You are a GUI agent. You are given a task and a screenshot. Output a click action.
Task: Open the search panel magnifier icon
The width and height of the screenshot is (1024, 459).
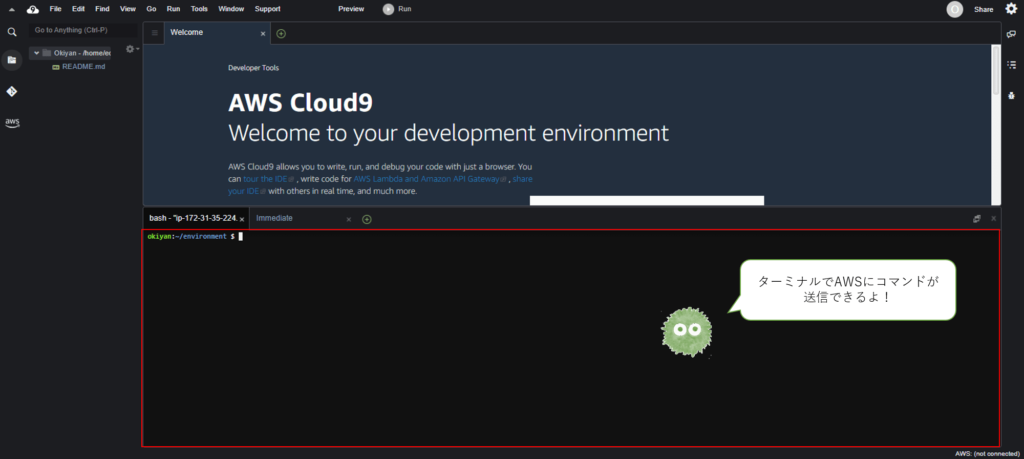point(12,32)
